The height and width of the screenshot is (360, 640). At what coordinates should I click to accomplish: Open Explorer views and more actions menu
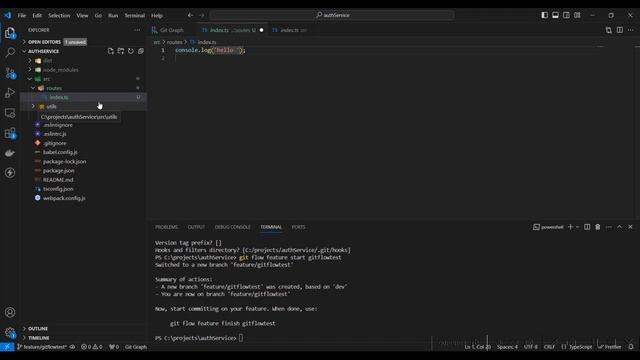(x=137, y=30)
